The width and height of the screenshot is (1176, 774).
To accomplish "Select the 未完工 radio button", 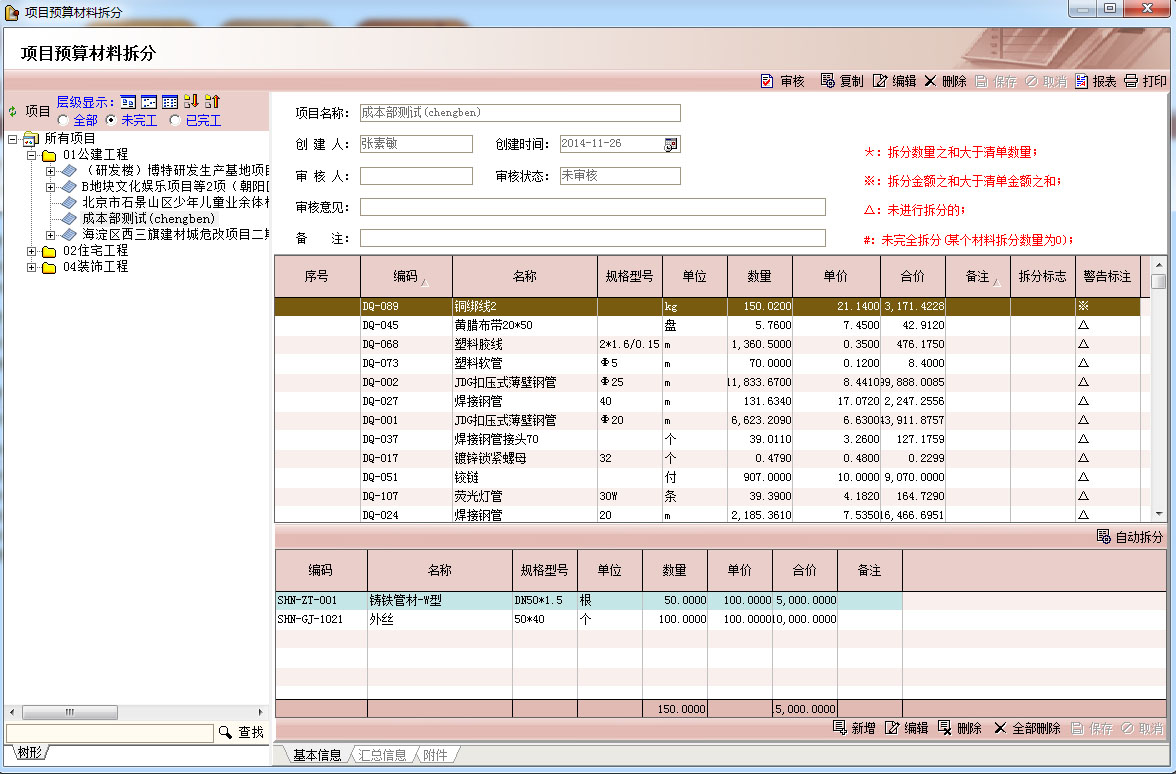I will coord(112,120).
